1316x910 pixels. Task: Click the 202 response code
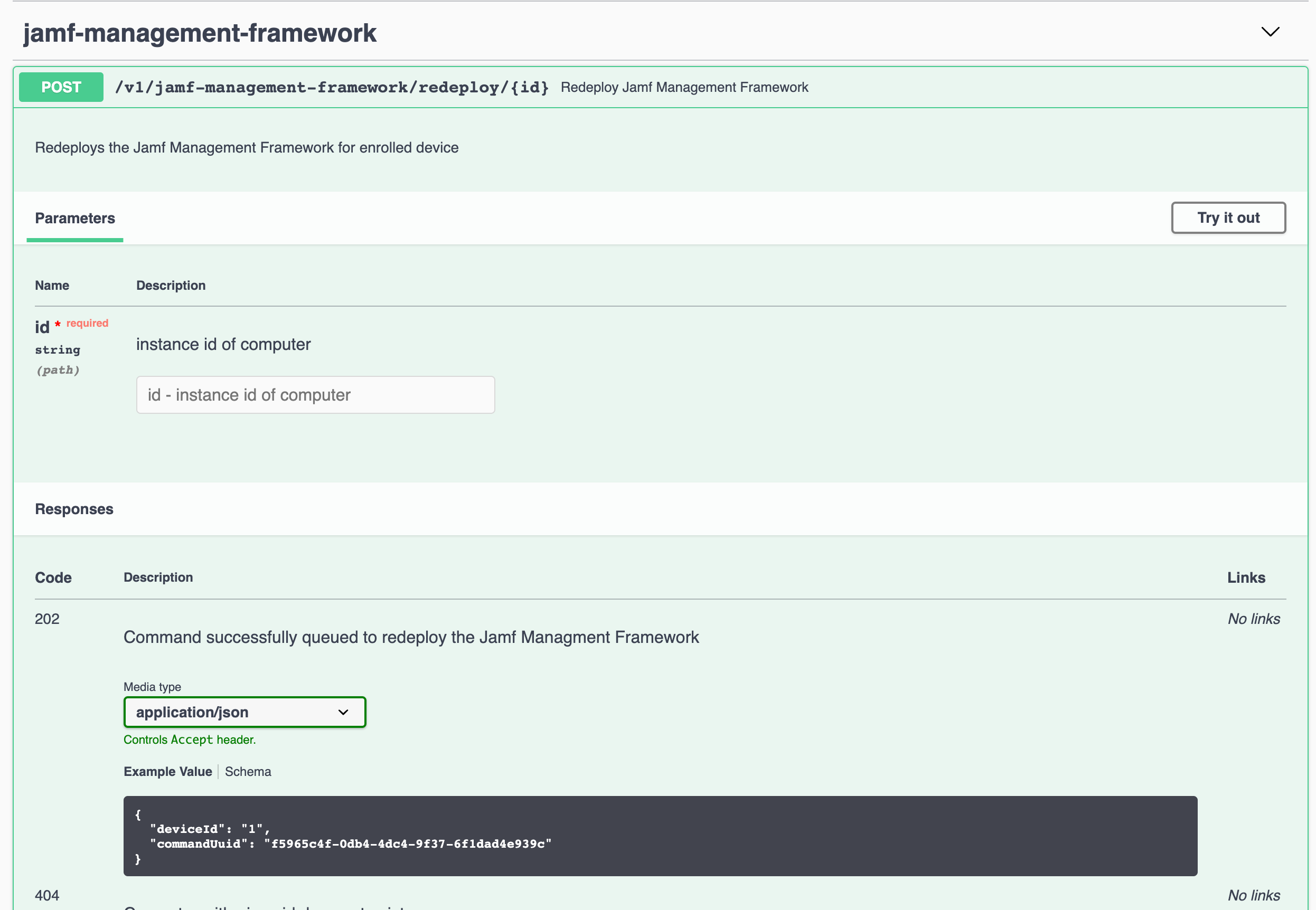47,619
